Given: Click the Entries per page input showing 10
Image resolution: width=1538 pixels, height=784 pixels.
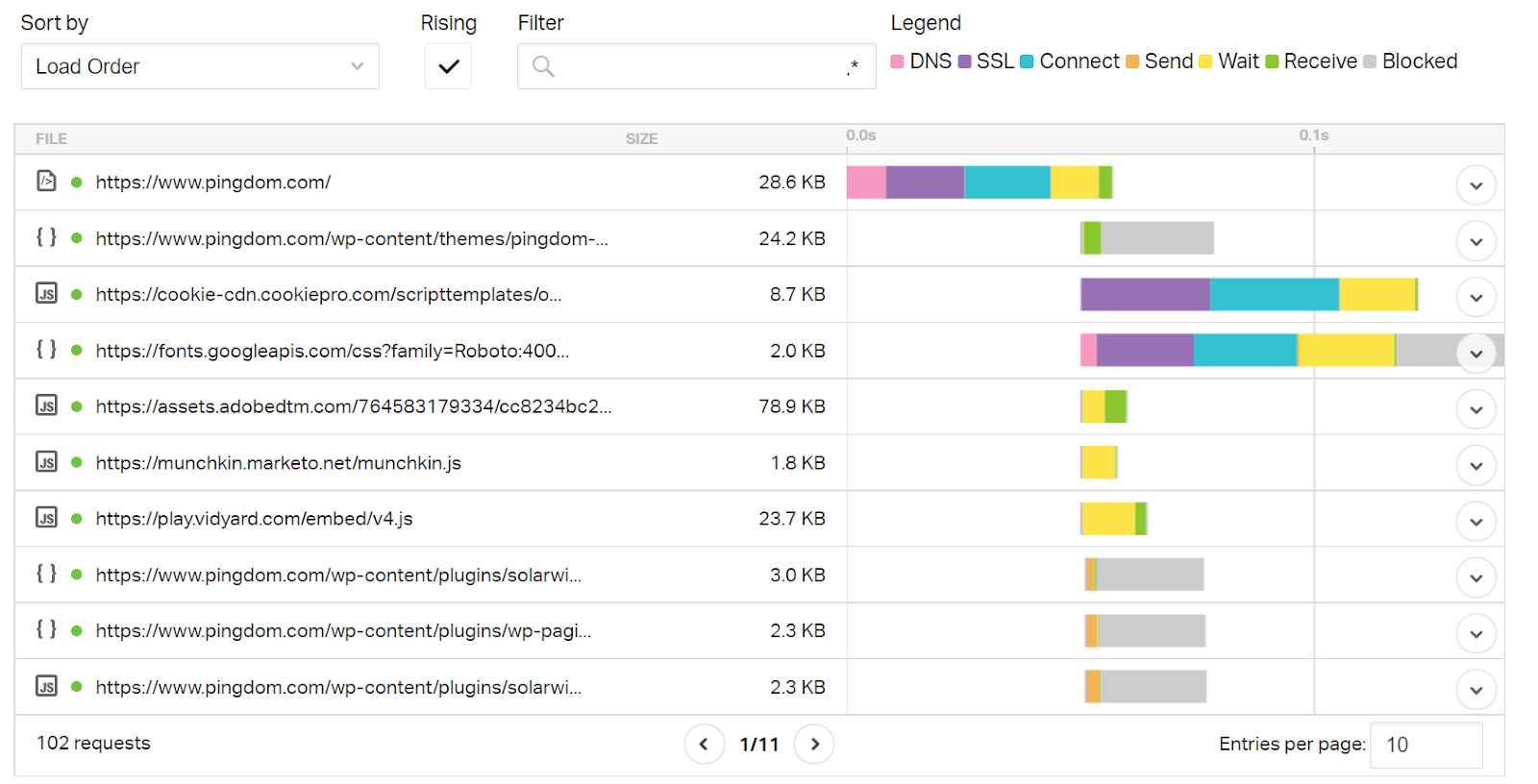Looking at the screenshot, I should tap(1426, 745).
